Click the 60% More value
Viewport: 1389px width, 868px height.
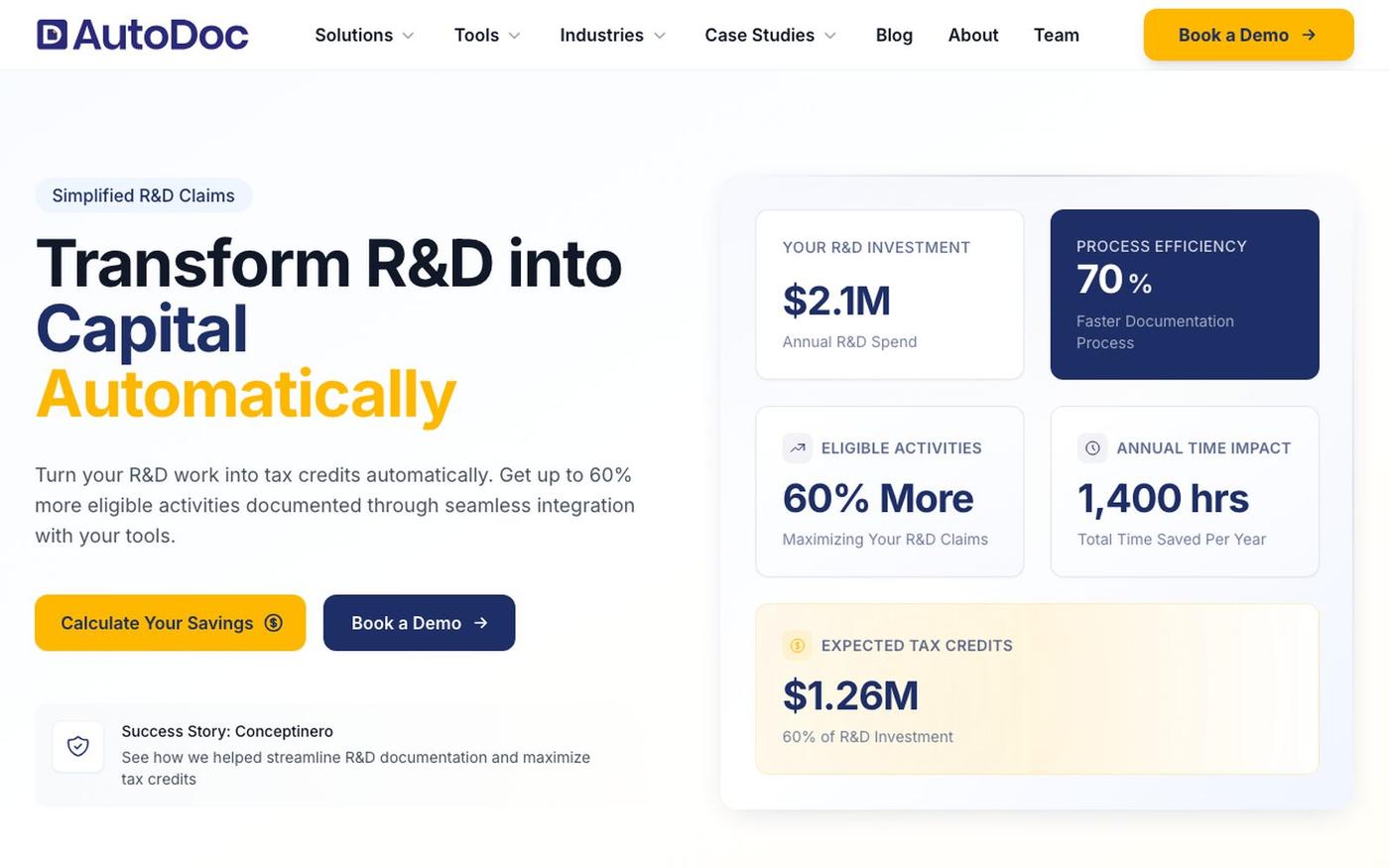click(878, 498)
